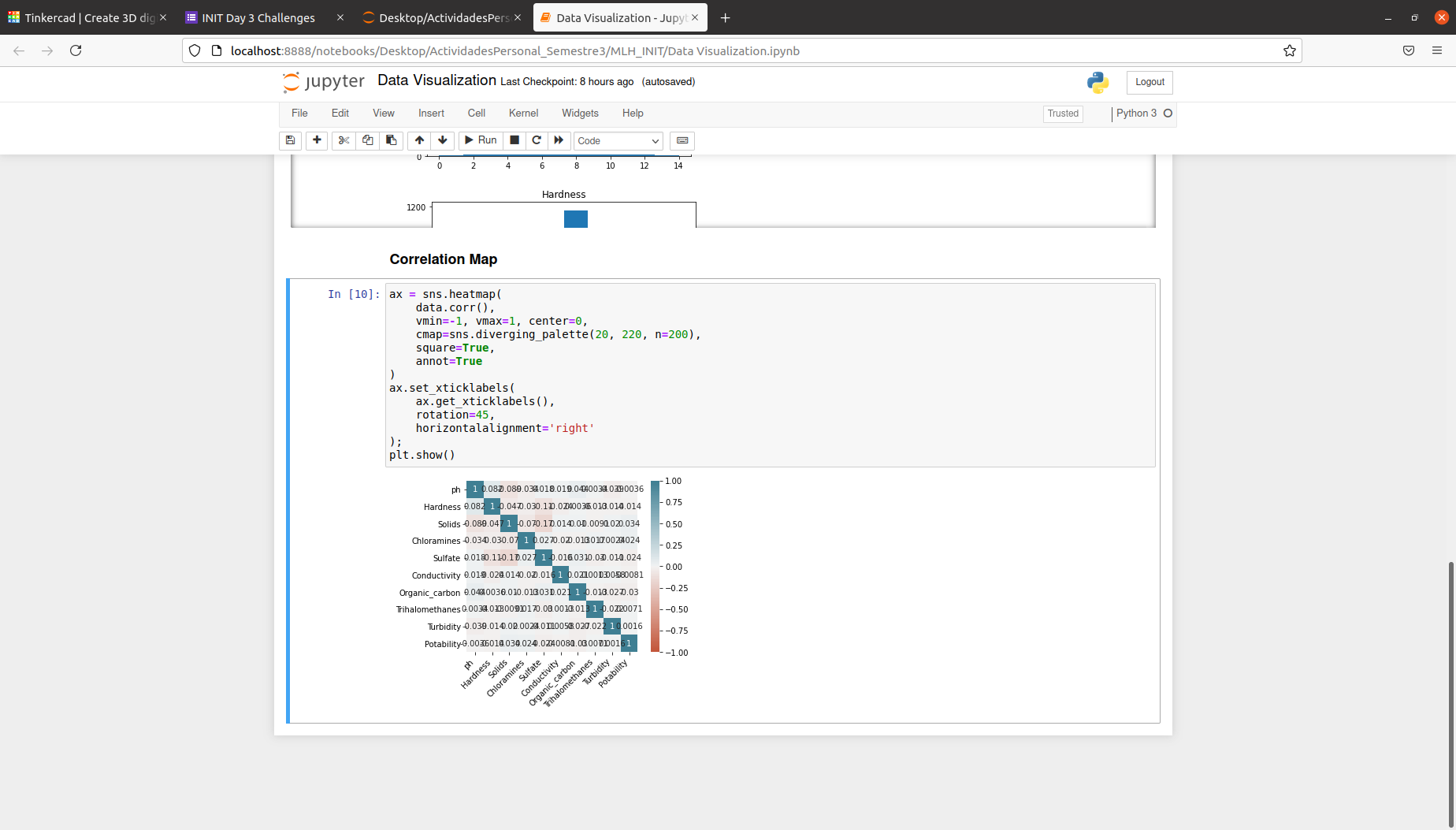Cut selected cells with the scissors icon
Screen dimensions: 1456x830
(344, 140)
